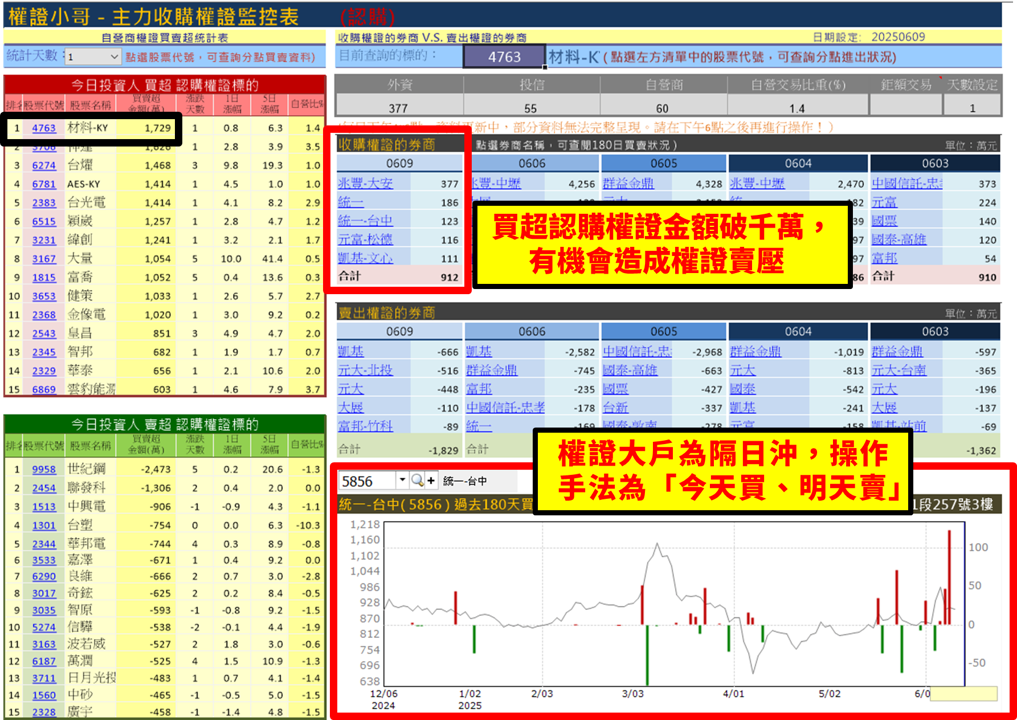1017x720 pixels.
Task: Open stock code 1513 中興電
Action: click(44, 507)
